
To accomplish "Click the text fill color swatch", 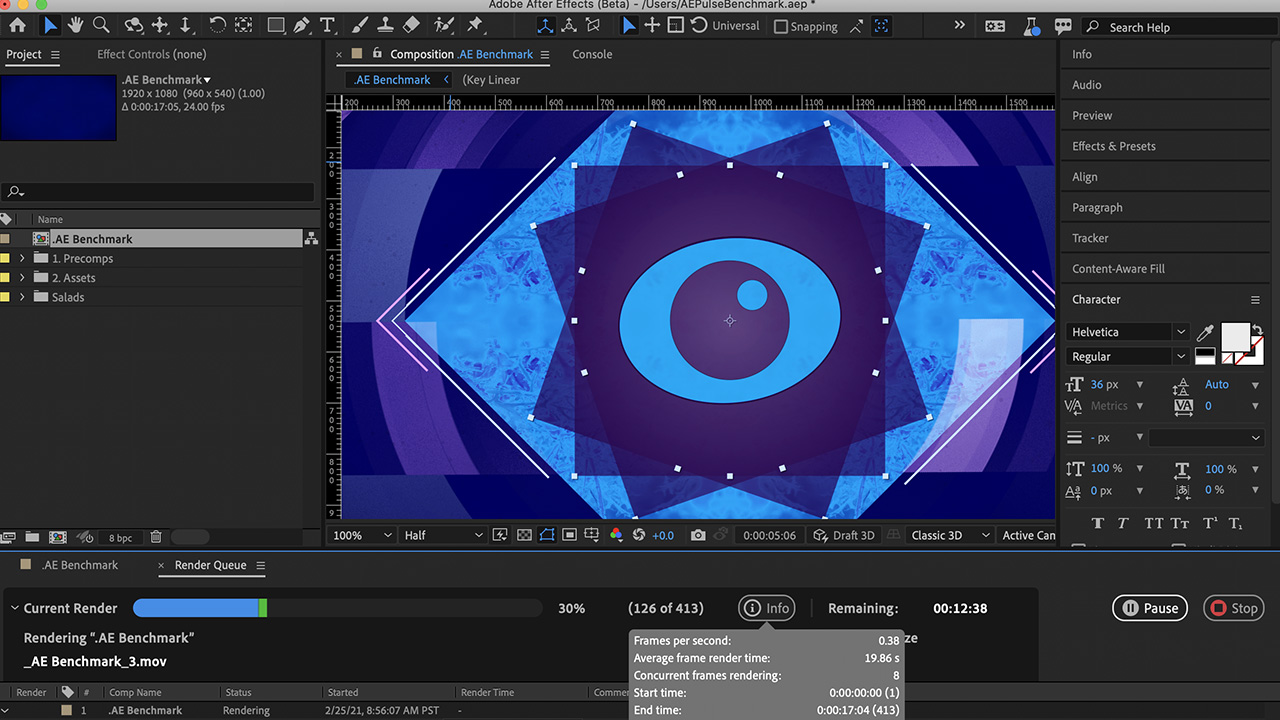I will coord(1235,337).
